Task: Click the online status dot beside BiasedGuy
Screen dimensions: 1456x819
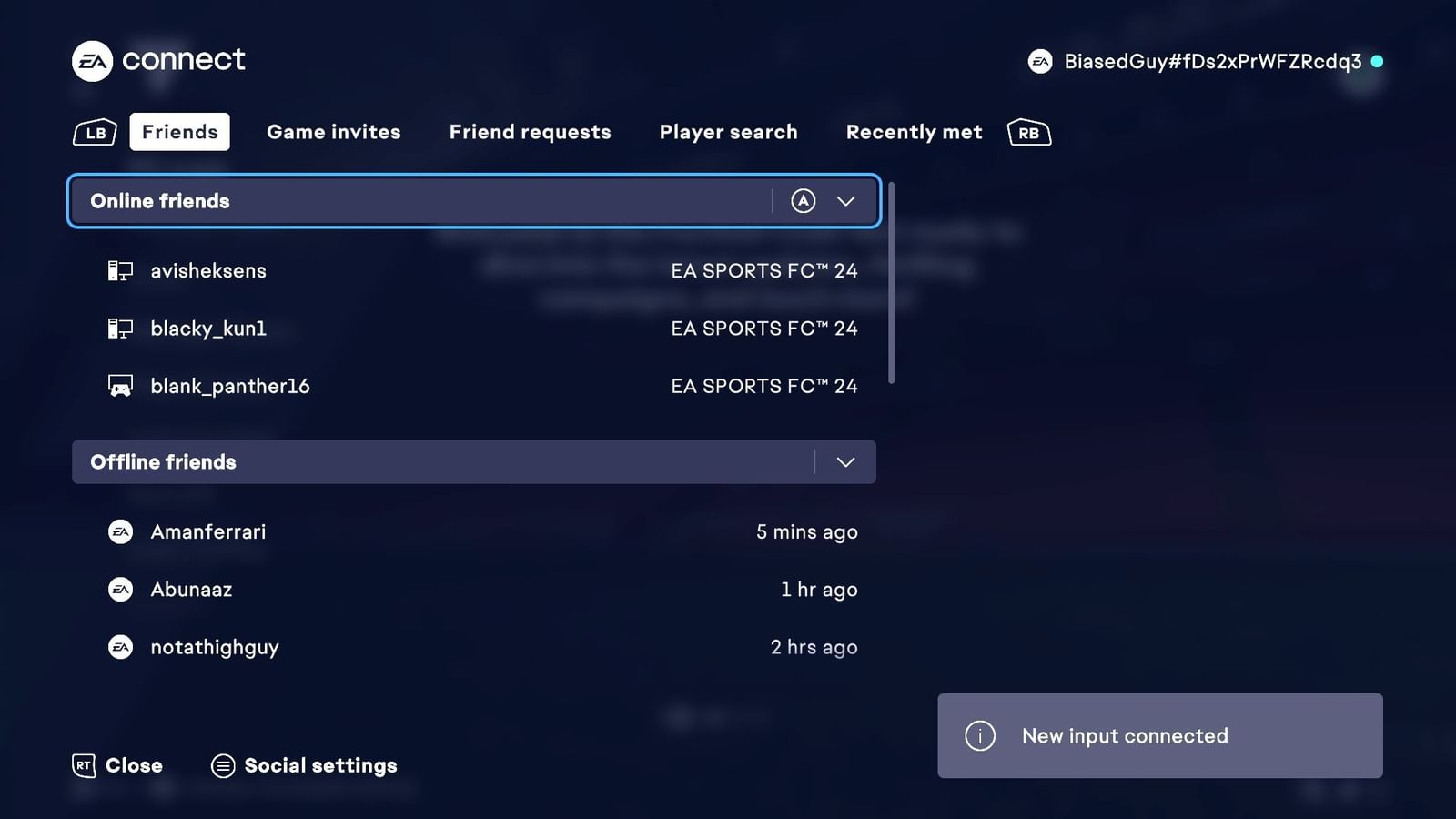Action: point(1377,61)
